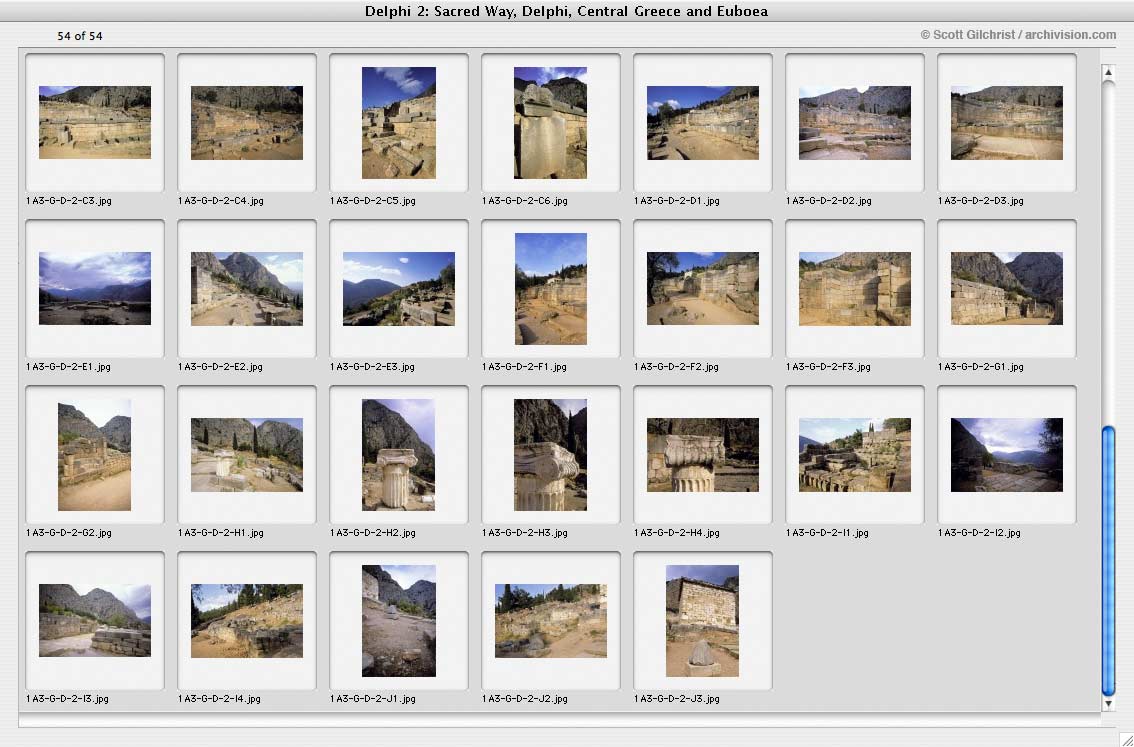Pick the Ionic capital image 1A3-G-D-2-H3.jpg
The width and height of the screenshot is (1134, 747).
(x=550, y=455)
